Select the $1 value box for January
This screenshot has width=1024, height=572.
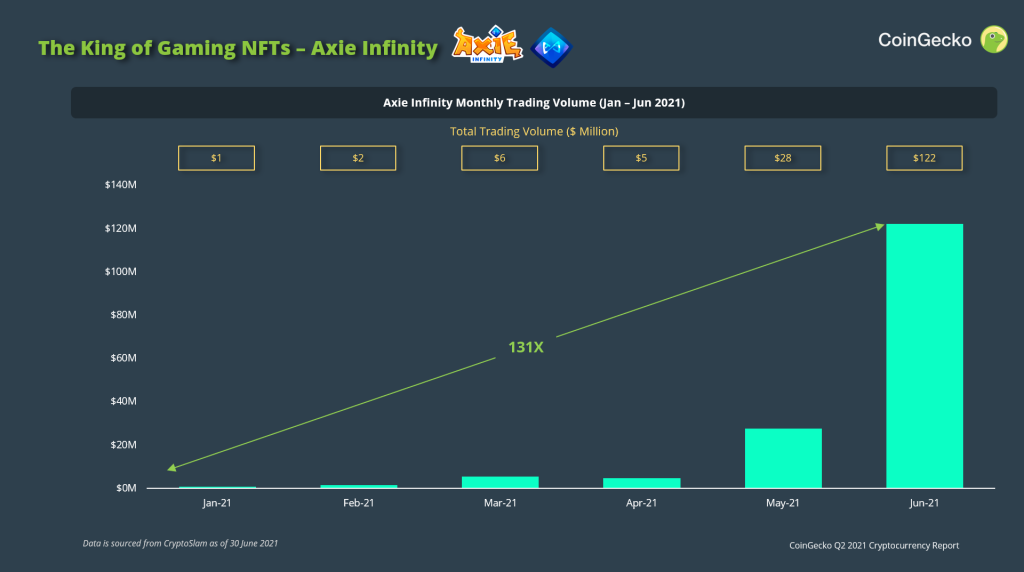coord(216,158)
